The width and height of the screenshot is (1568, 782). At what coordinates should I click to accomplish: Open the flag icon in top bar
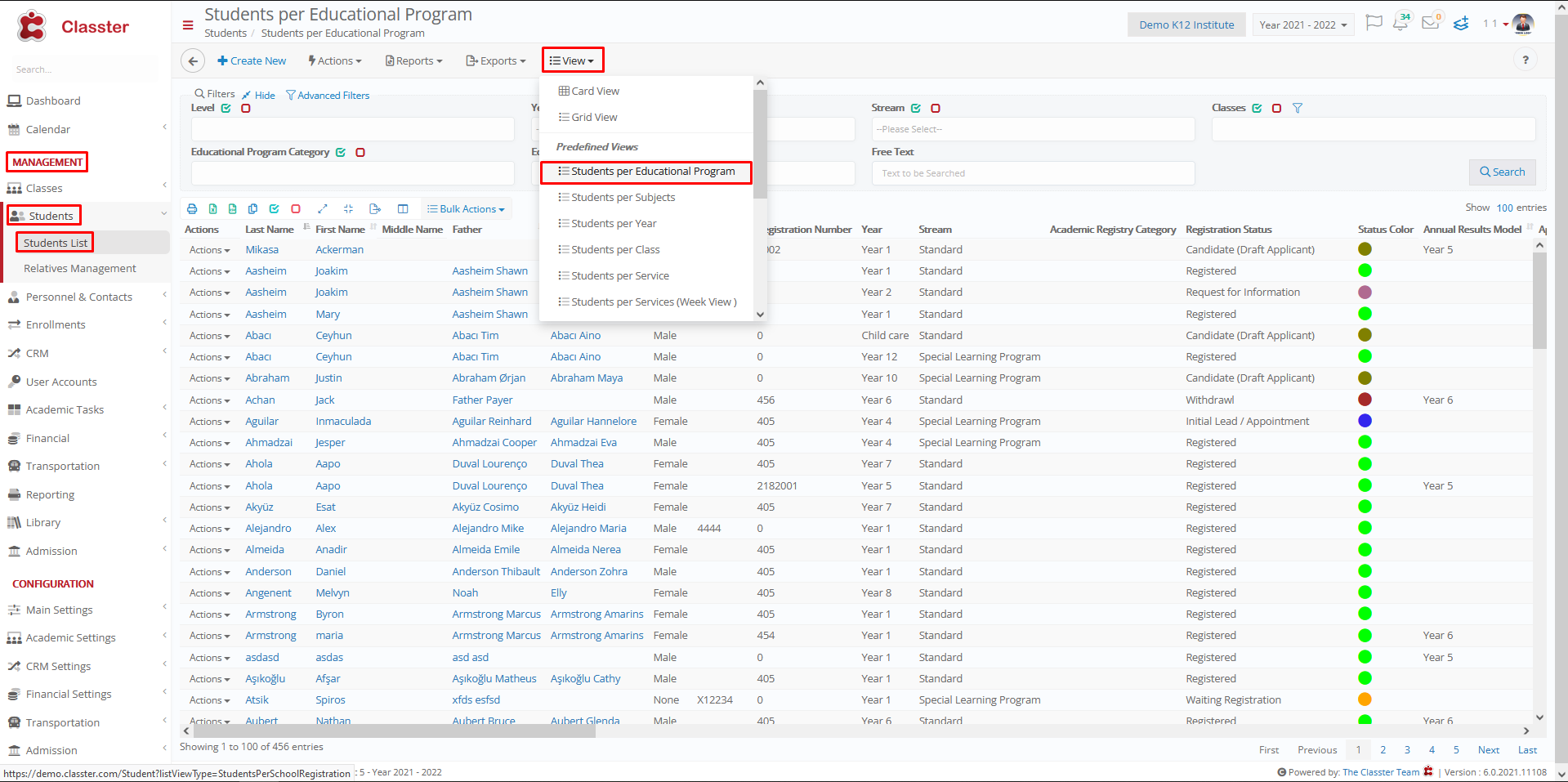pos(1374,23)
